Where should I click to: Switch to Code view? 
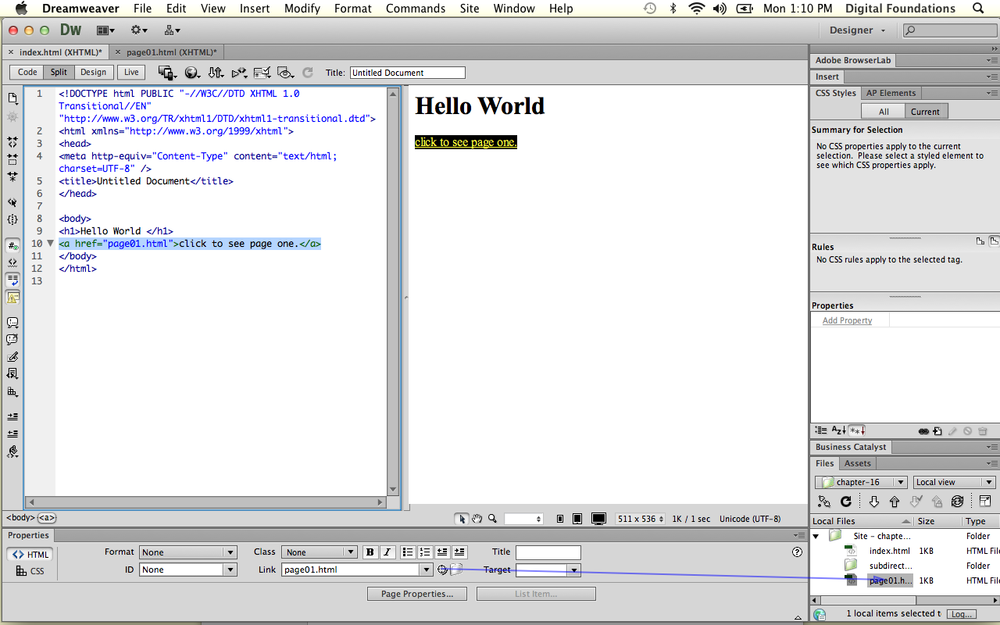26,71
